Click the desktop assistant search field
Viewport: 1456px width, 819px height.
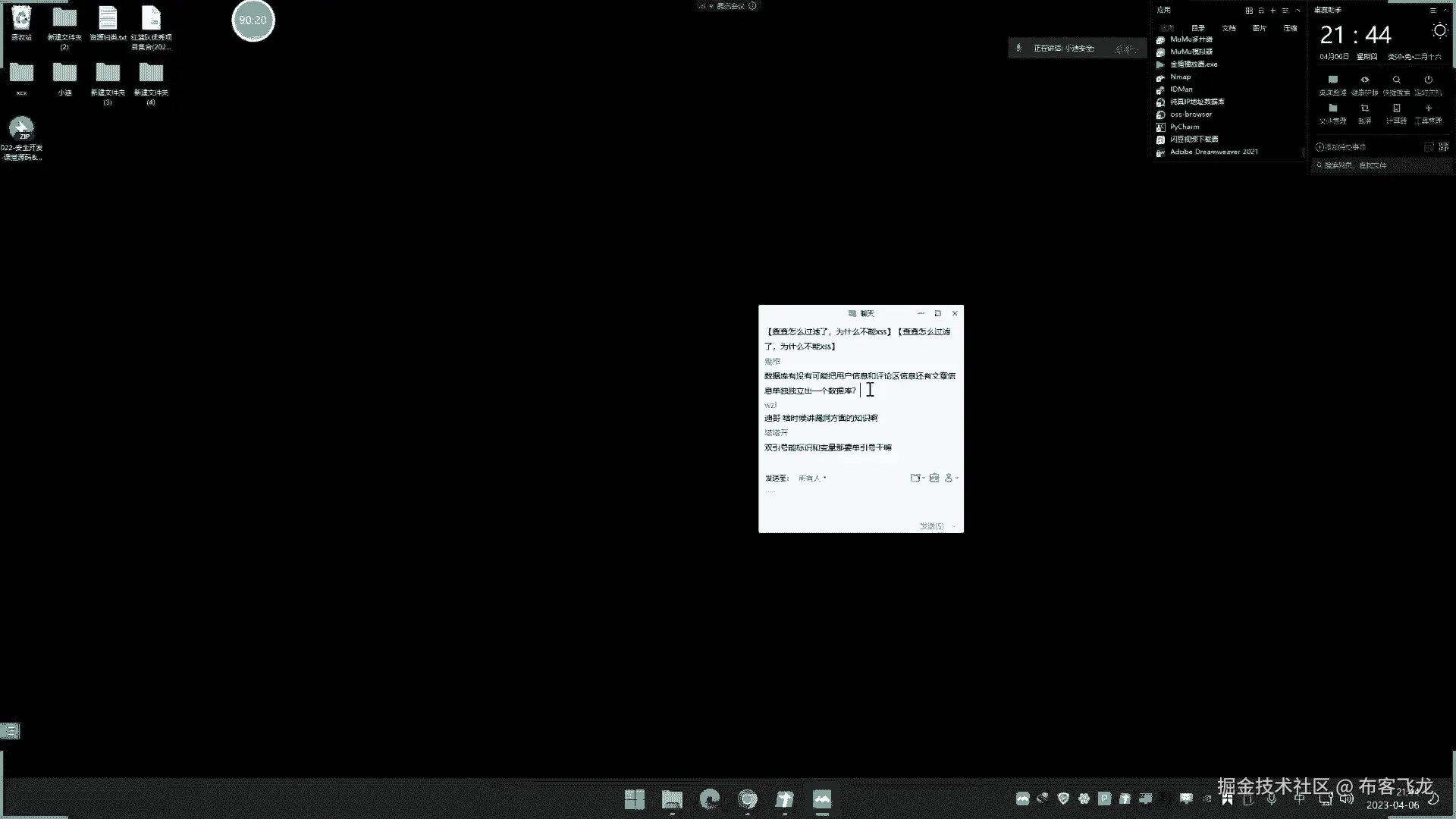point(1380,165)
